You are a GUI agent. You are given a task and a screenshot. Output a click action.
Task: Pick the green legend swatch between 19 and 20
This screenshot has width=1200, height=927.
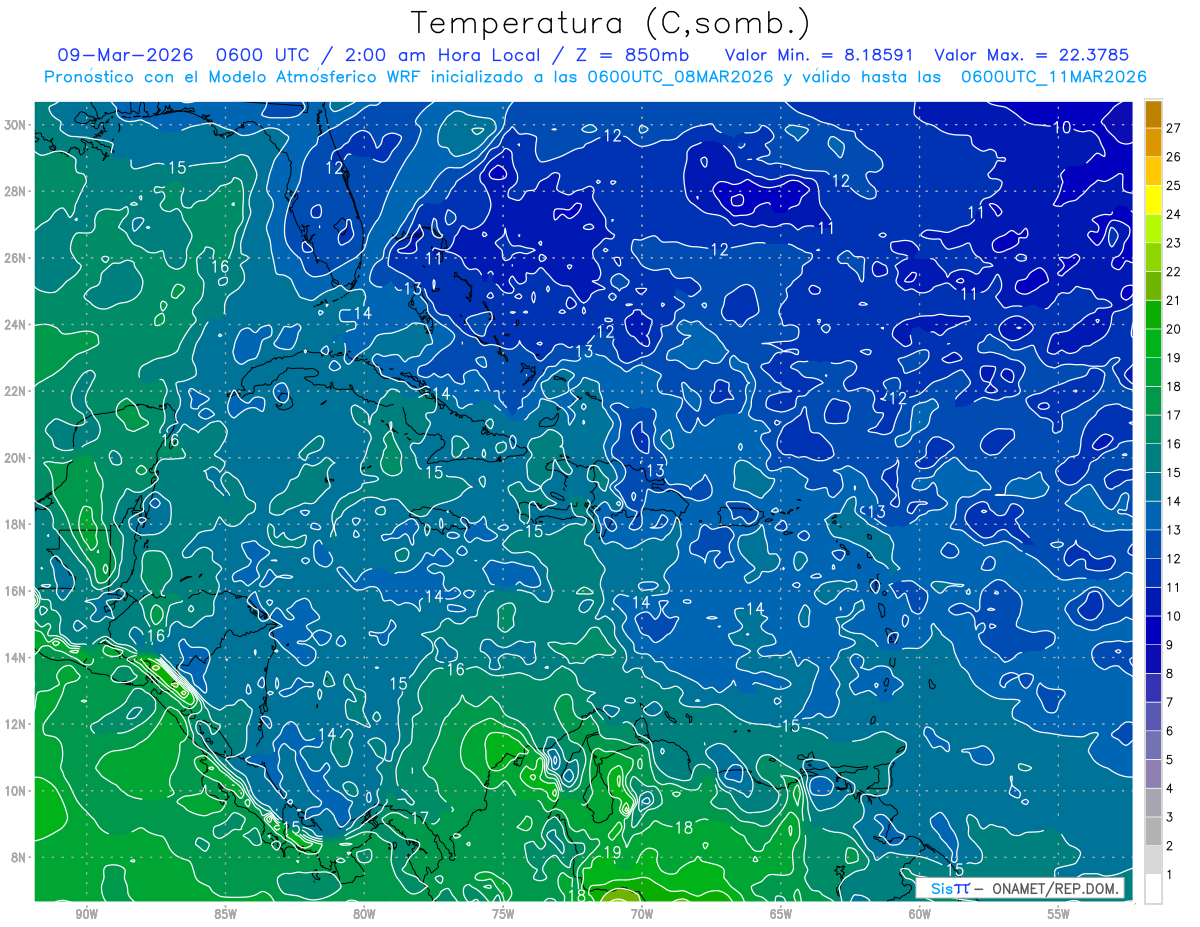point(1153,343)
